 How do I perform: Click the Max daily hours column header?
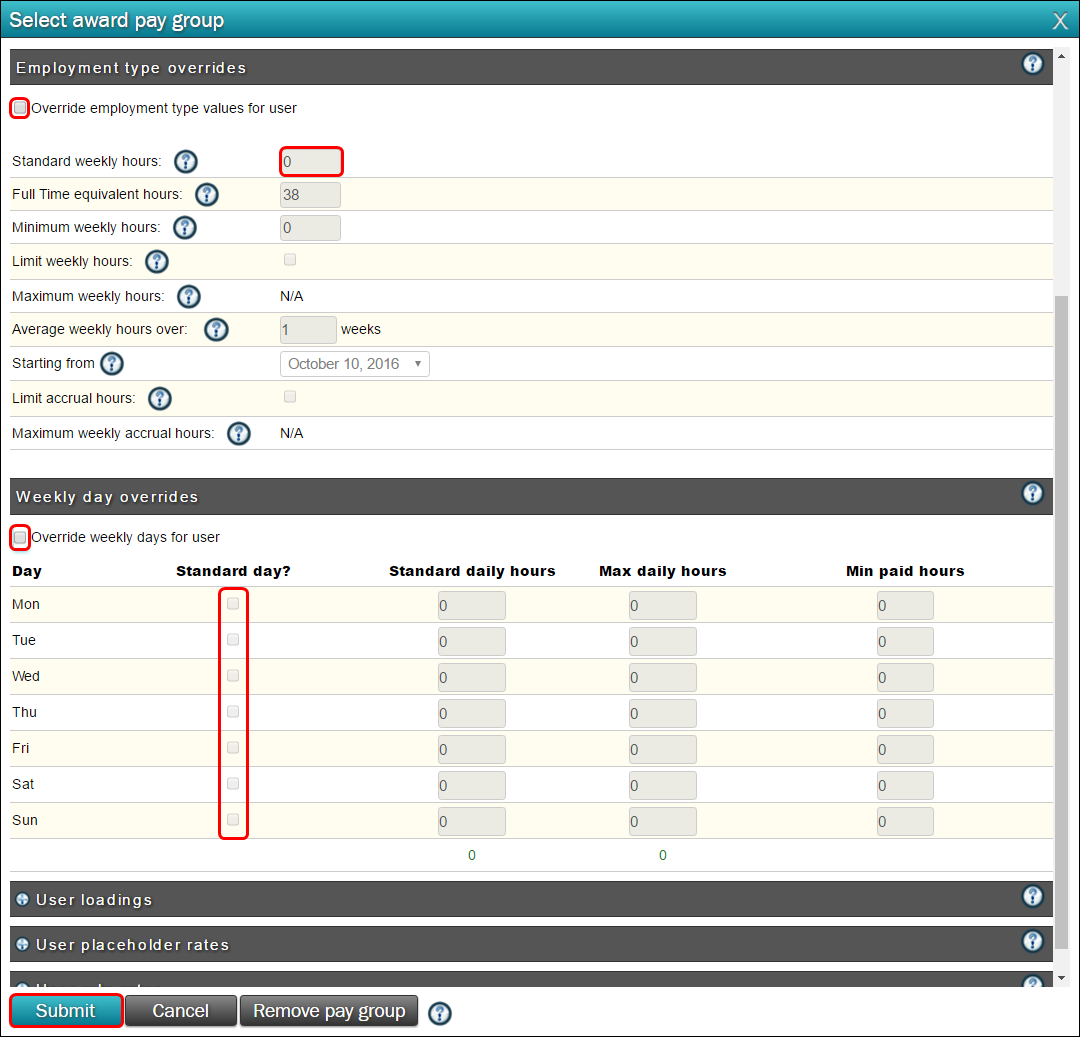tap(663, 571)
